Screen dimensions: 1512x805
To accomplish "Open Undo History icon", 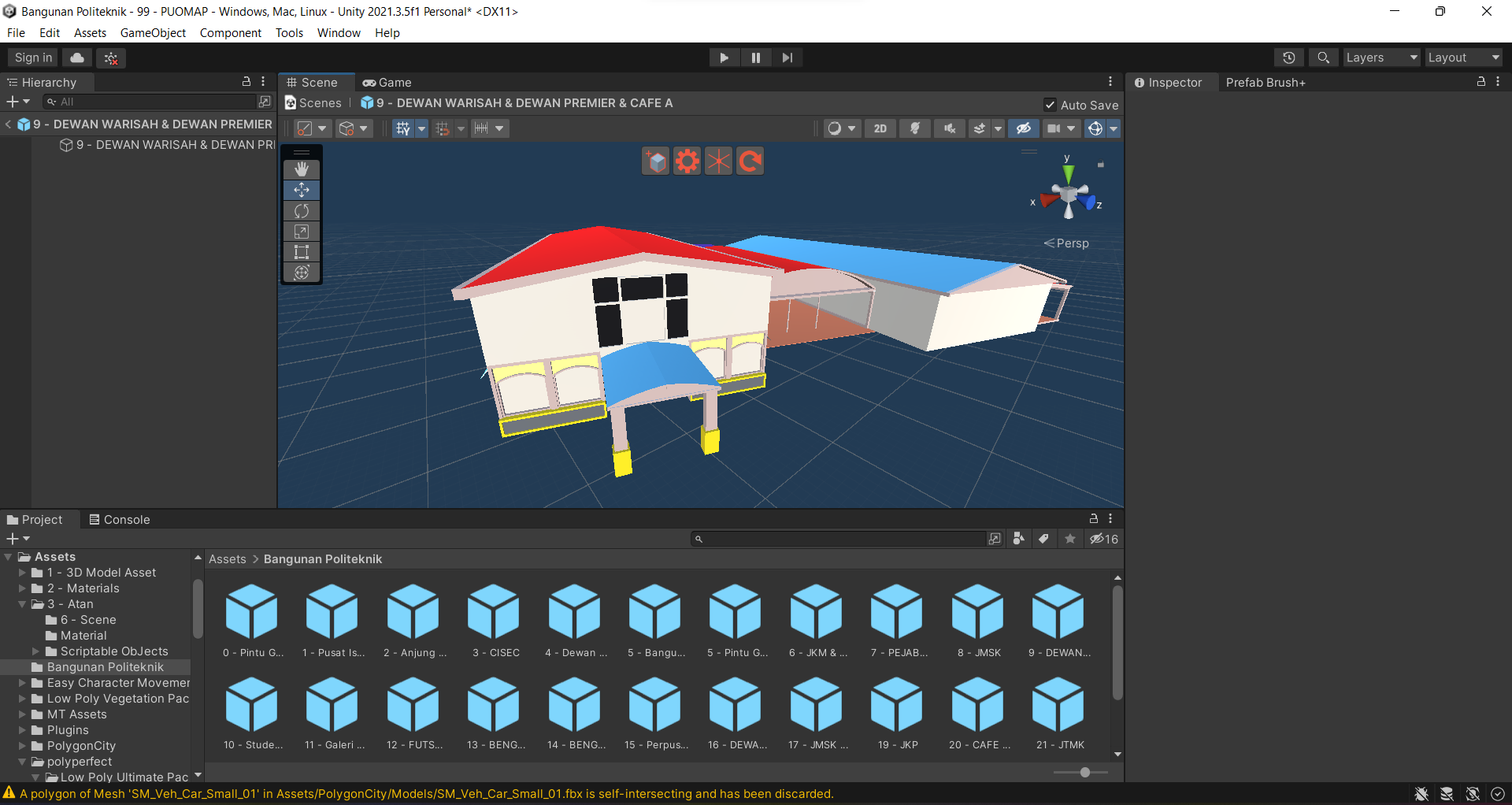I will [x=1288, y=57].
